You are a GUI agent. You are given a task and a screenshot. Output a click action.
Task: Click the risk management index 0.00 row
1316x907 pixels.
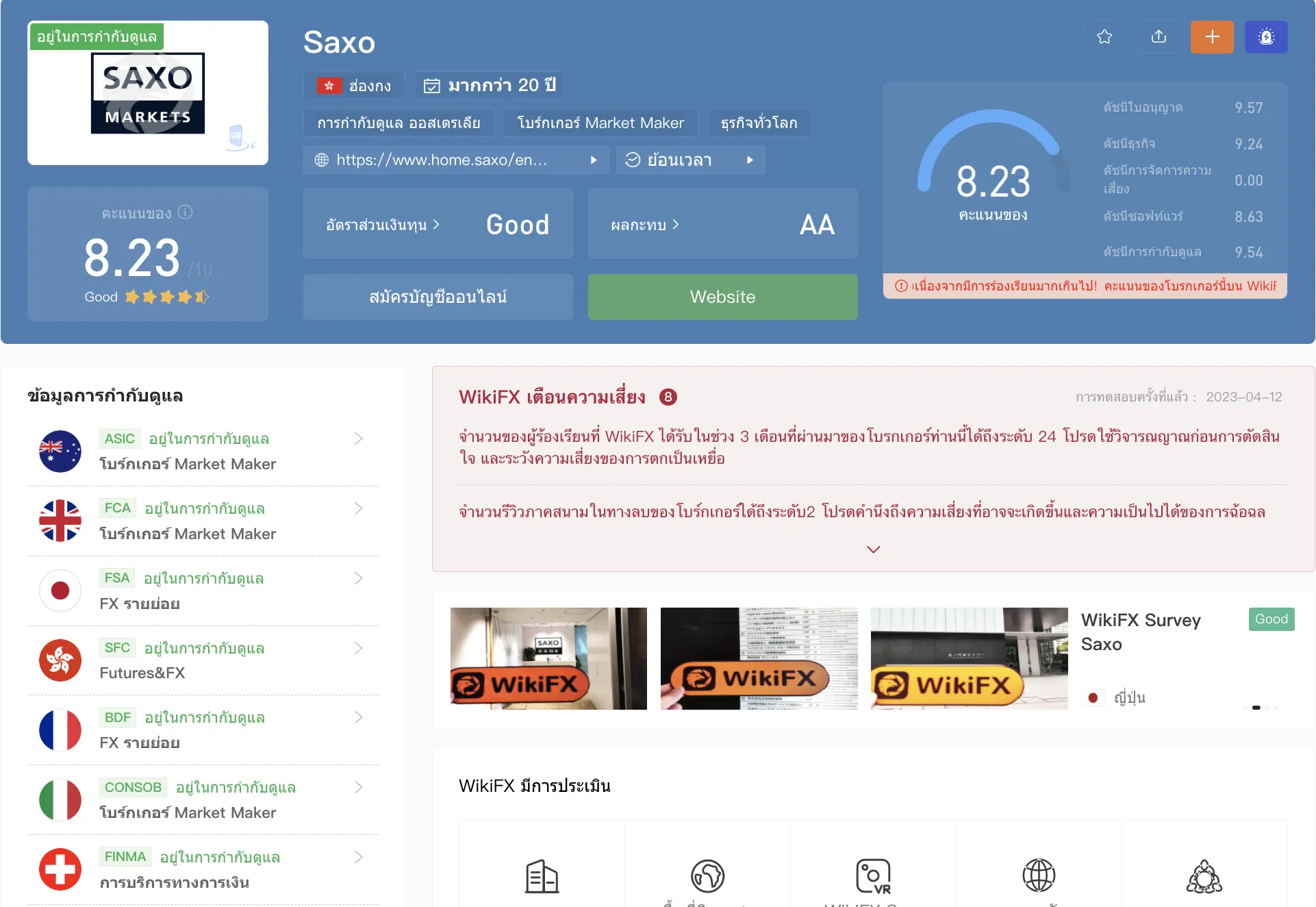click(1183, 179)
